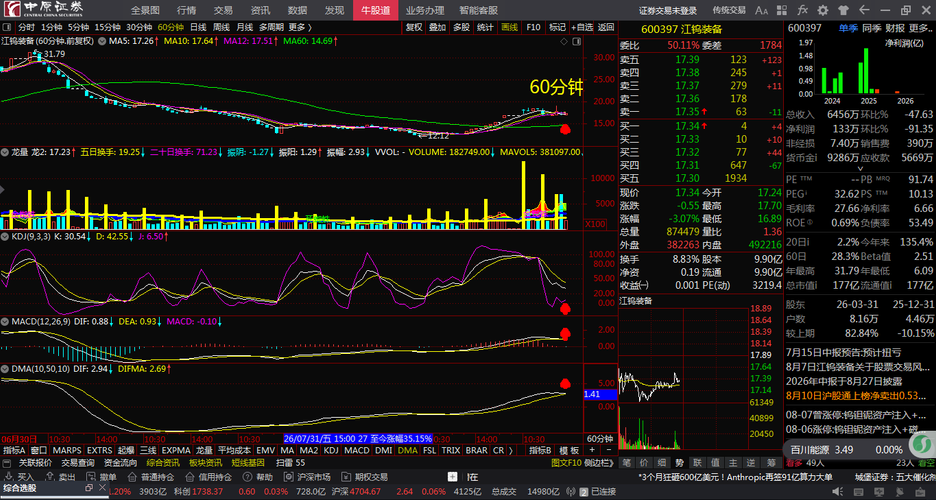The image size is (936, 500).
Task: Open the fx formula manager icon
Action: (x=802, y=10)
